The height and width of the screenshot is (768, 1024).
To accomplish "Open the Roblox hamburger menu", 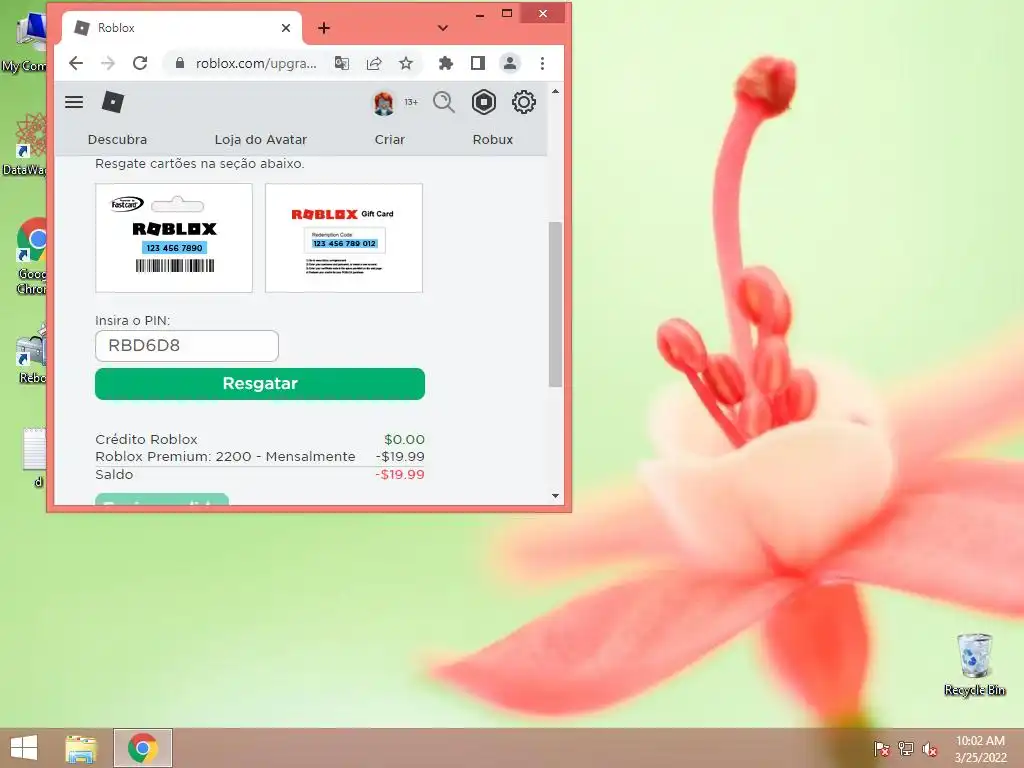I will click(x=74, y=102).
